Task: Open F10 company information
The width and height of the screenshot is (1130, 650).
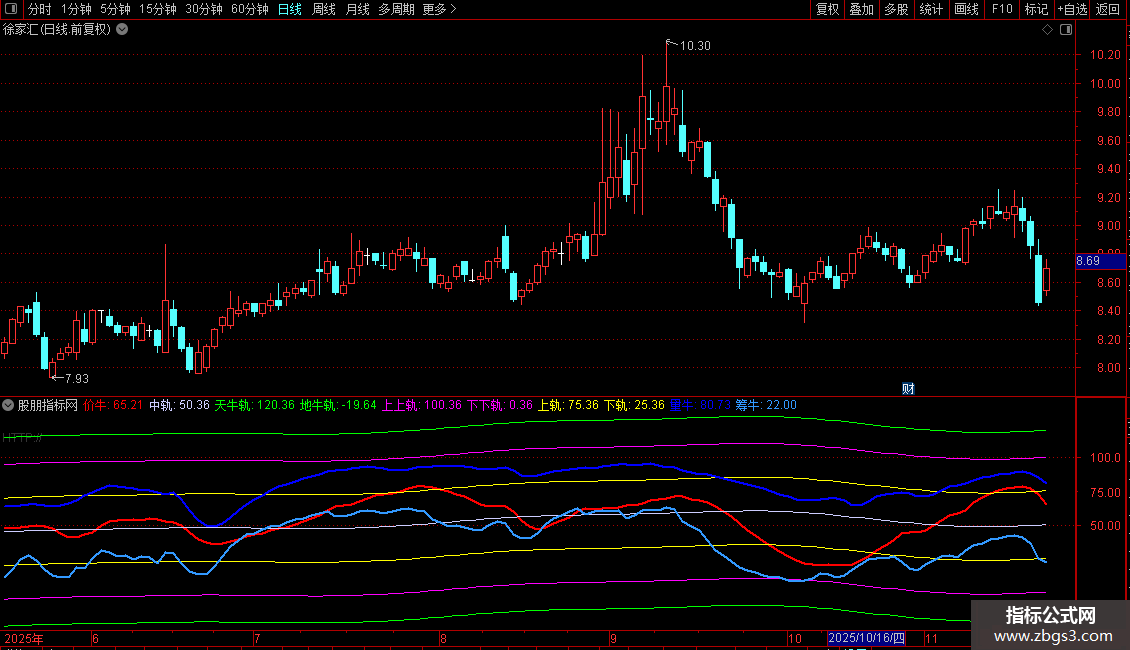Action: (1002, 10)
